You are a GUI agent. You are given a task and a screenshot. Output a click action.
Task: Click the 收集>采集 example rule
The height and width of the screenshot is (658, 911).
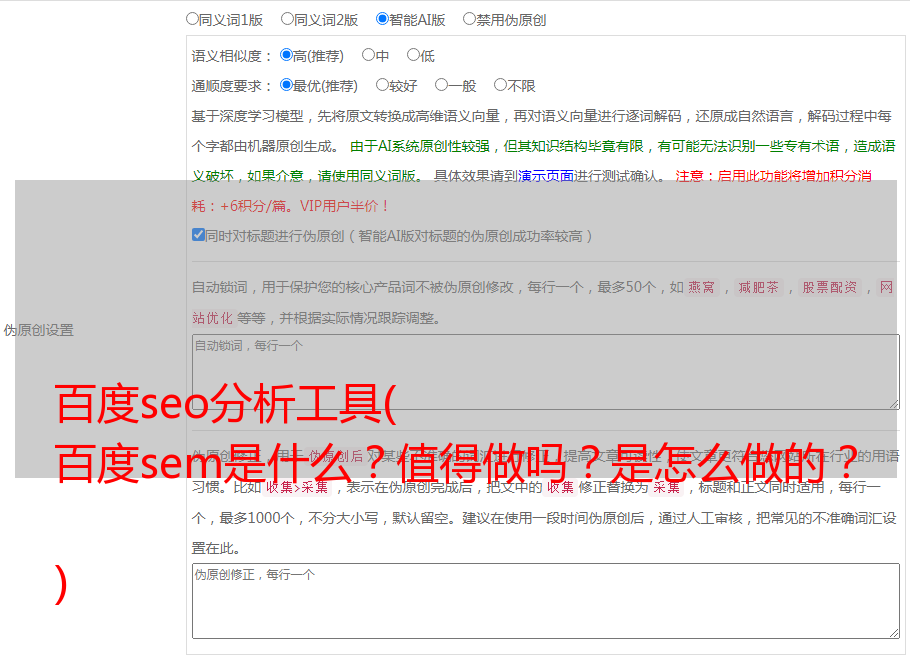pyautogui.click(x=297, y=487)
